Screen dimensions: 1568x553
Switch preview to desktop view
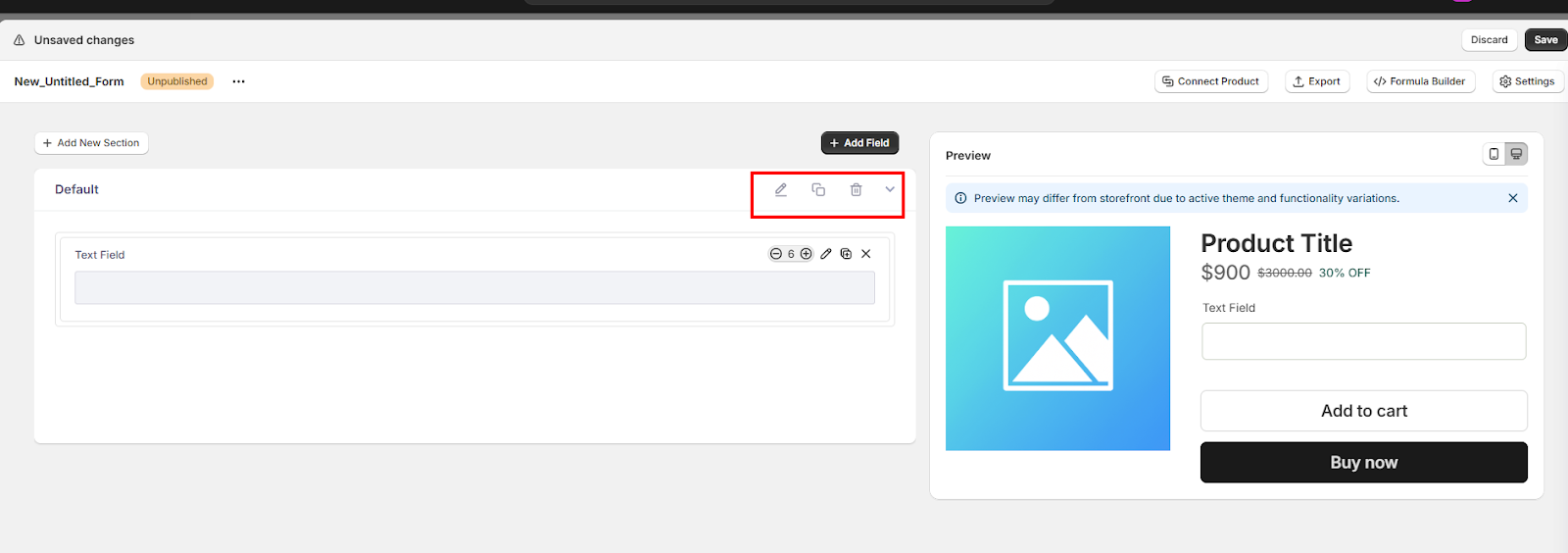point(1516,154)
